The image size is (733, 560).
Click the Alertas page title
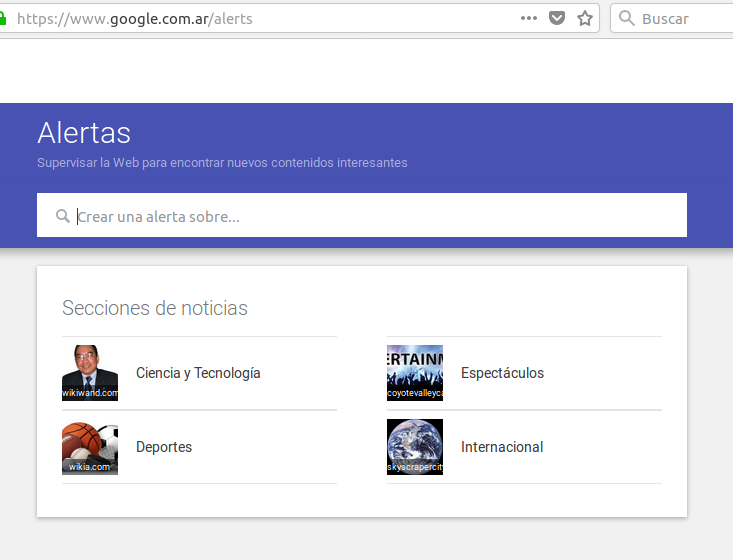pos(84,133)
